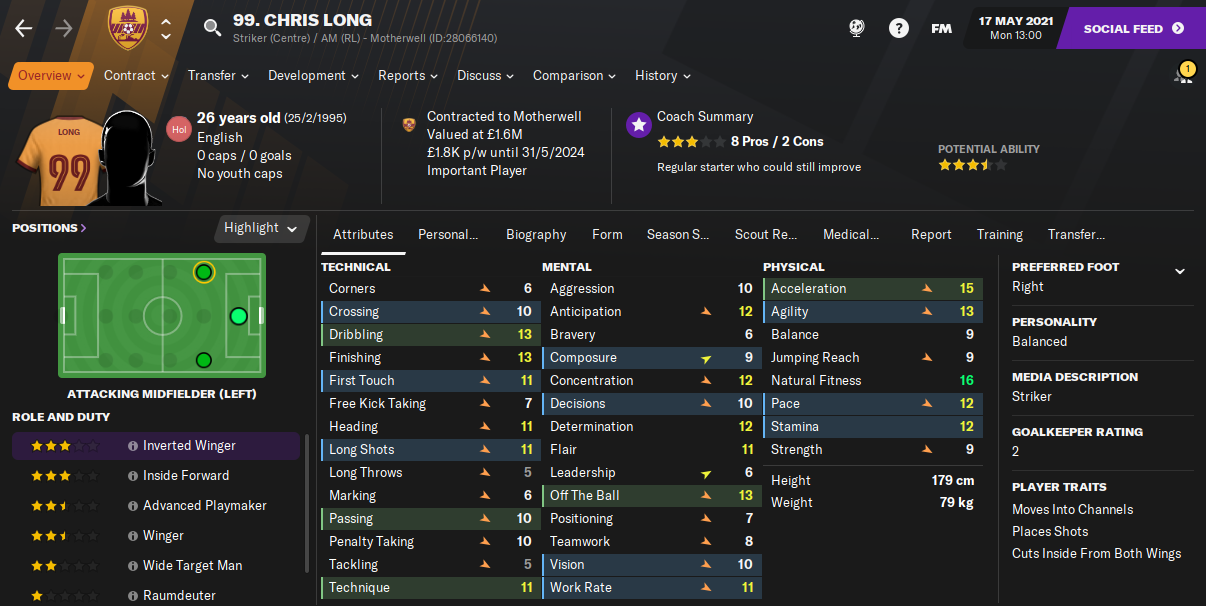Switch to the Biography tab
The height and width of the screenshot is (606, 1206).
[536, 234]
